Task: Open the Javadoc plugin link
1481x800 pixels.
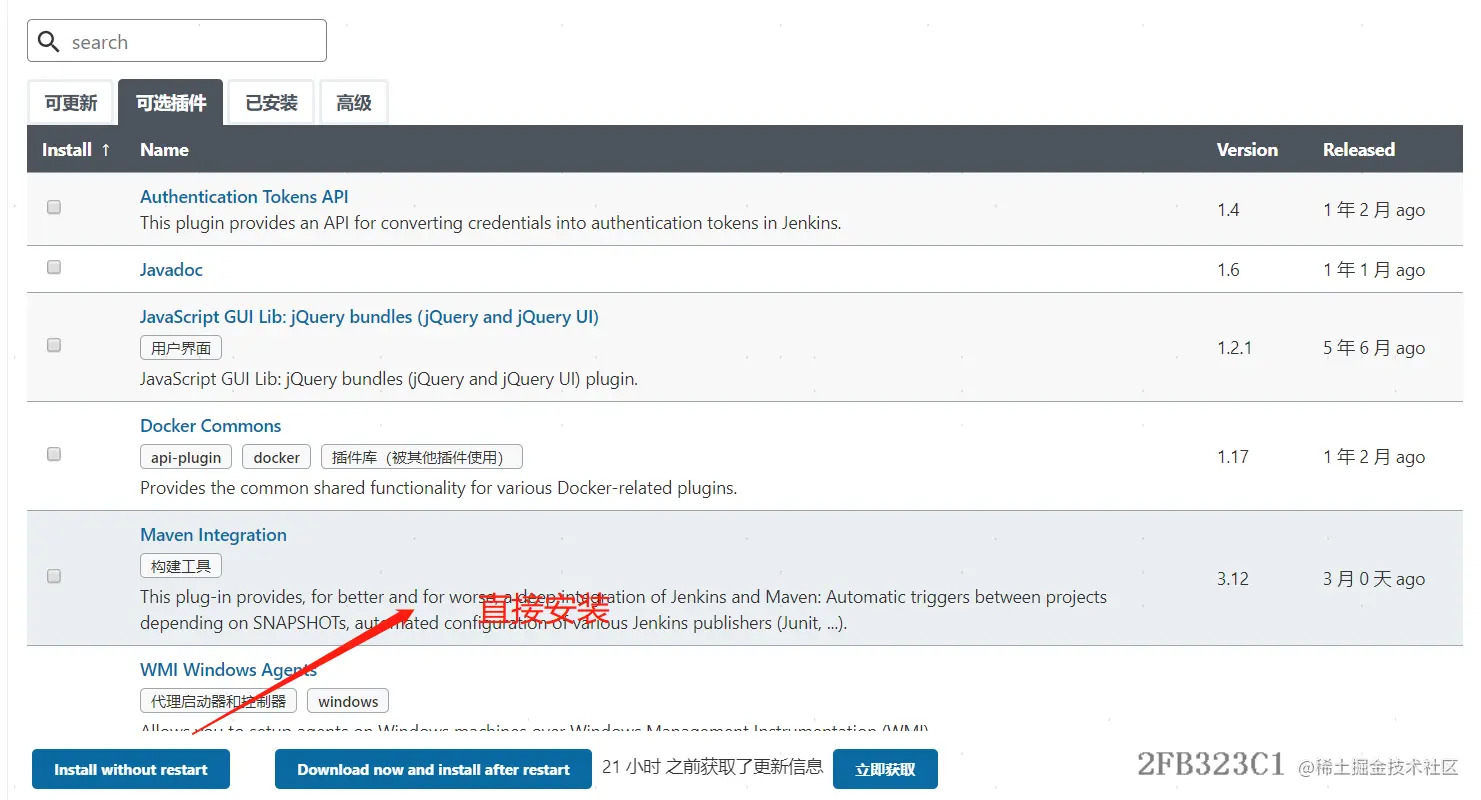Action: click(171, 270)
